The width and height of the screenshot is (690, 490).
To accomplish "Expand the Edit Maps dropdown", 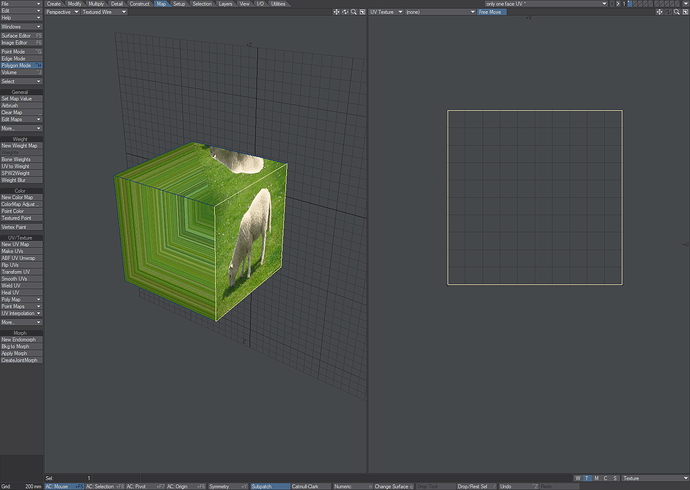I will [21, 119].
